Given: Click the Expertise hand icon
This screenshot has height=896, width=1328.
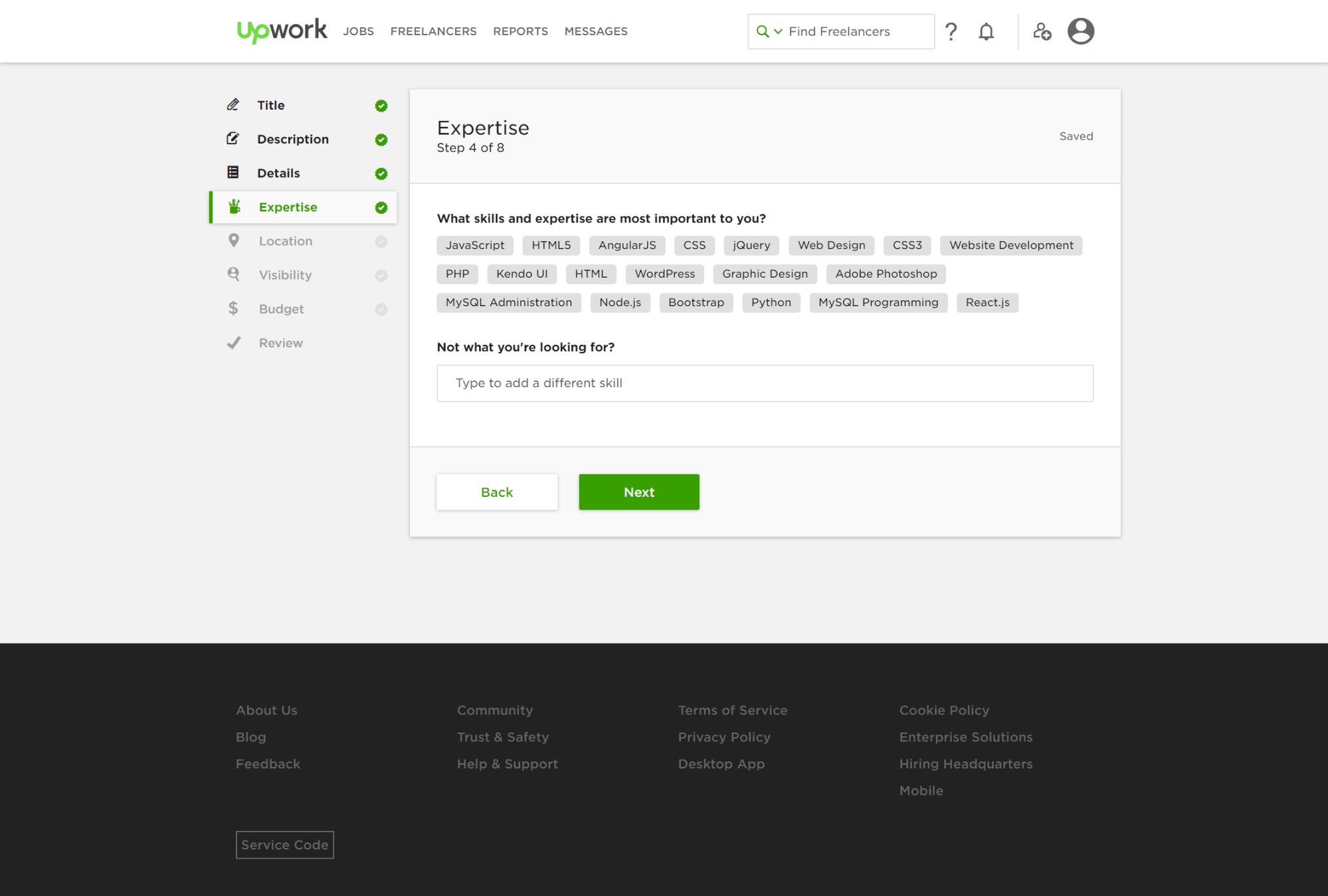Looking at the screenshot, I should tap(235, 207).
